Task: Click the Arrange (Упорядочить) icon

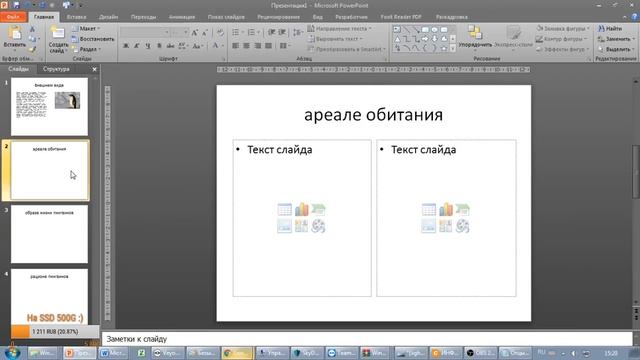Action: [475, 33]
